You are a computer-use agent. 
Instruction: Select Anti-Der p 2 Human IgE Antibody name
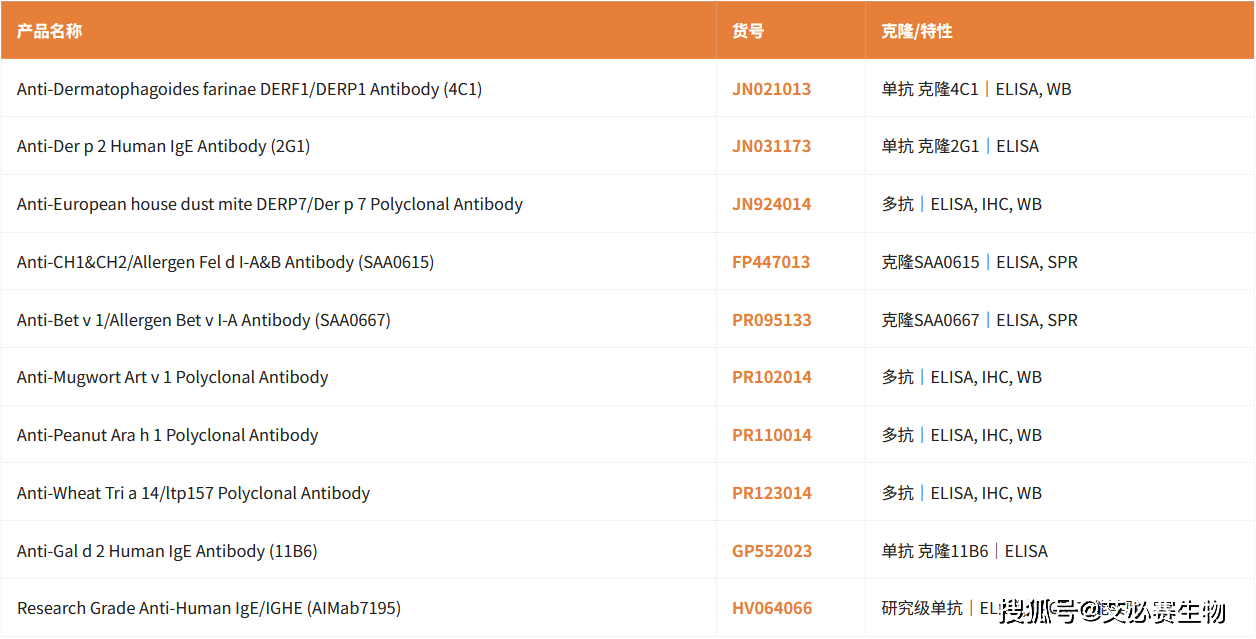pos(163,146)
